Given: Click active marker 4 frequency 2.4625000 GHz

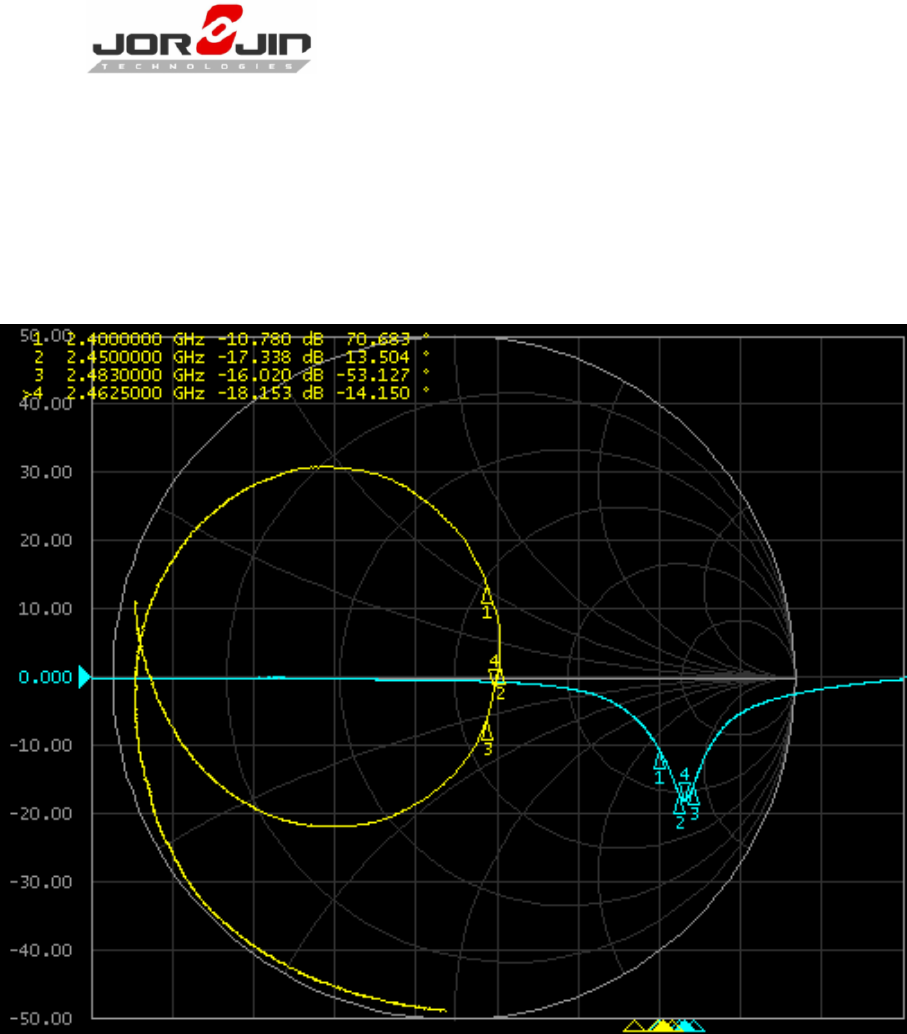Looking at the screenshot, I should click(135, 393).
